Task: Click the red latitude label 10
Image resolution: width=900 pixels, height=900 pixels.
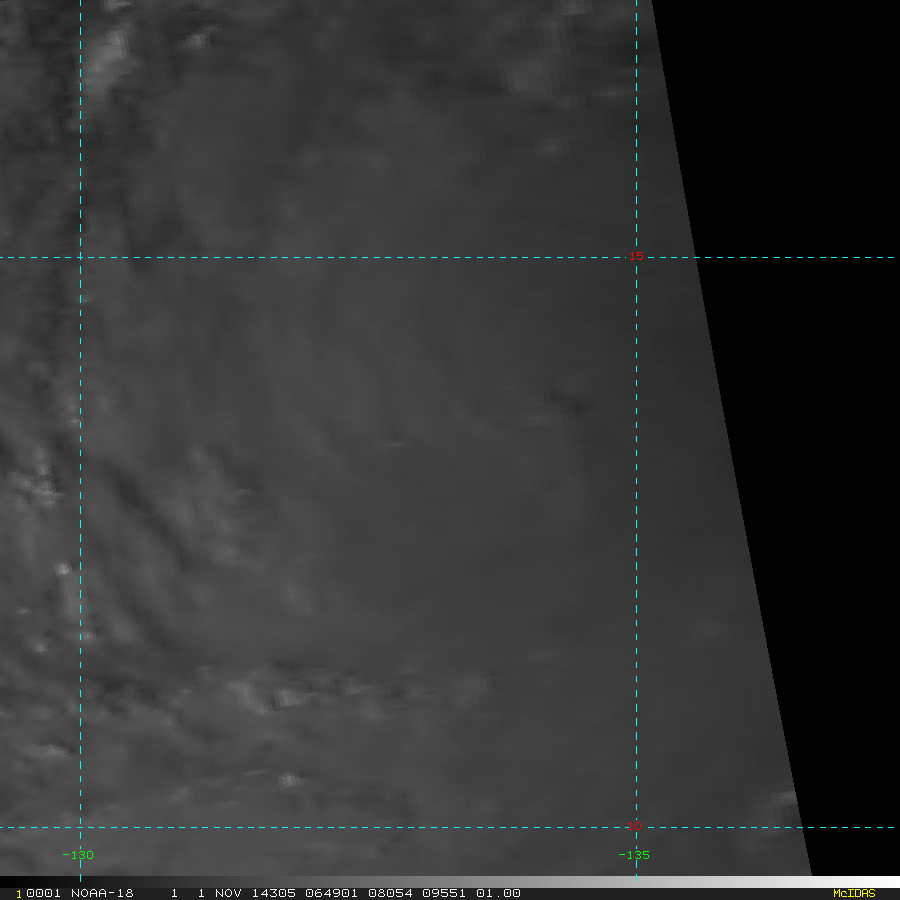Action: click(634, 826)
